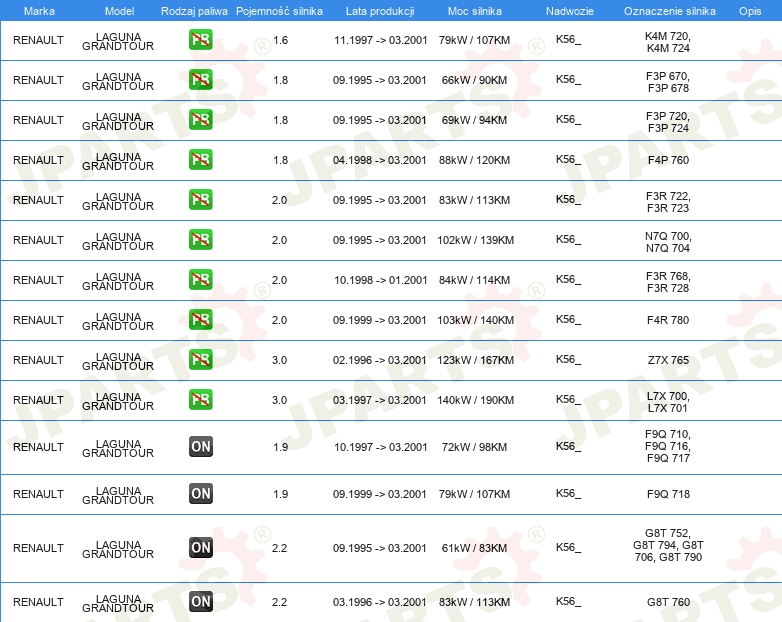Click the Marka column header

click(39, 11)
